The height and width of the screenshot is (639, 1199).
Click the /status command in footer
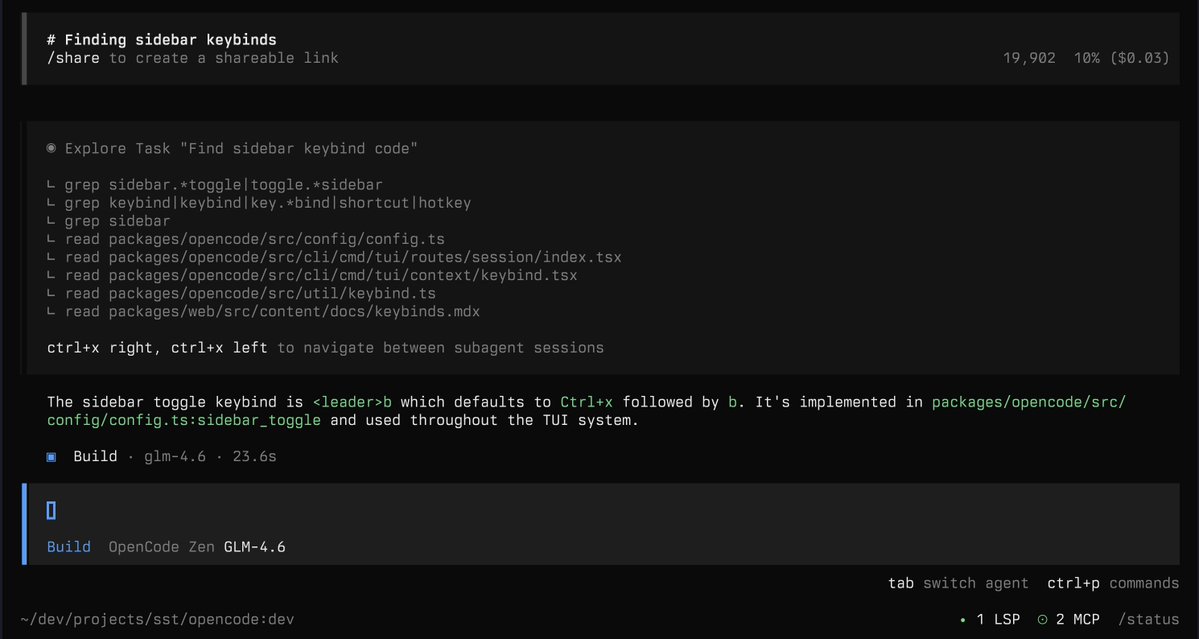[x=1149, y=619]
